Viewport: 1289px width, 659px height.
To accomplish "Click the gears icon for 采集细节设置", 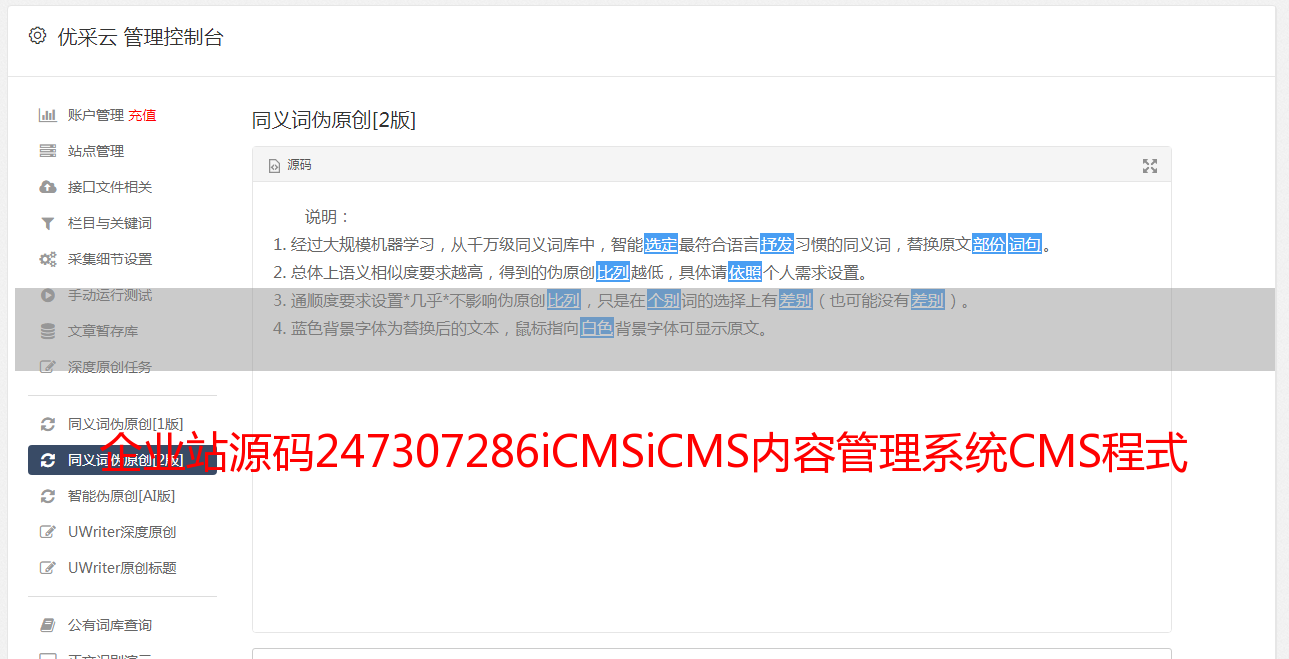I will [x=47, y=259].
